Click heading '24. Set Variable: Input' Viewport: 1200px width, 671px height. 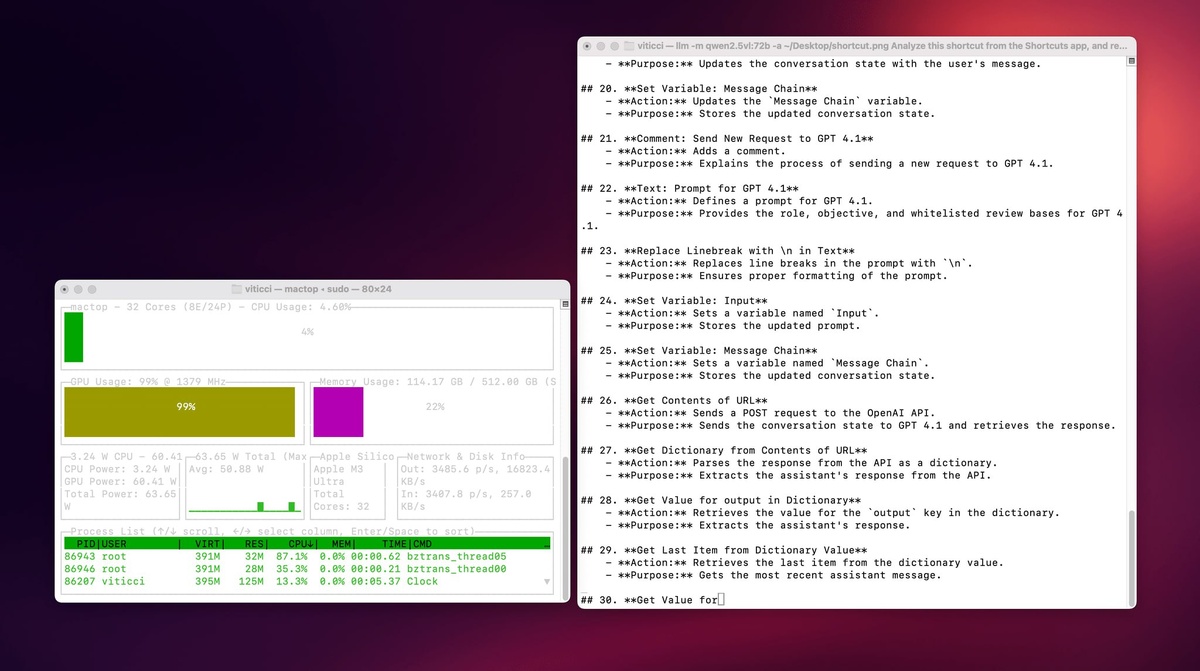(674, 301)
